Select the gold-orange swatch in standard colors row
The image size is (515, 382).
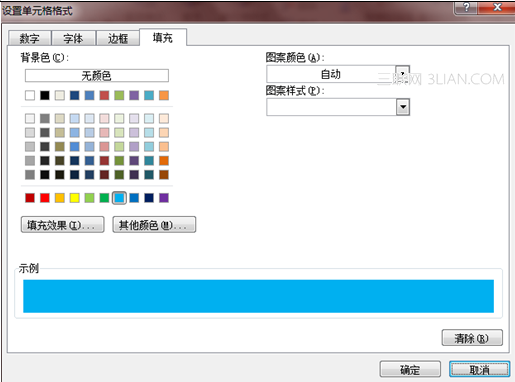pyautogui.click(x=60, y=198)
